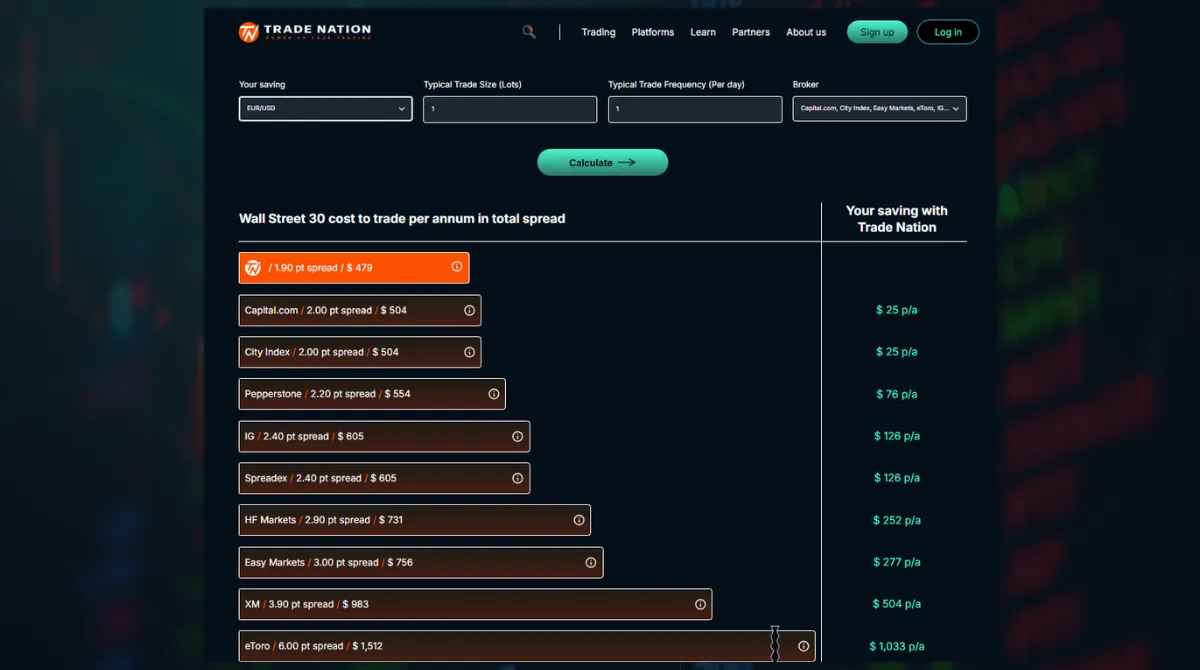Open the Broker selection dropdown
This screenshot has width=1200, height=670.
pos(880,108)
